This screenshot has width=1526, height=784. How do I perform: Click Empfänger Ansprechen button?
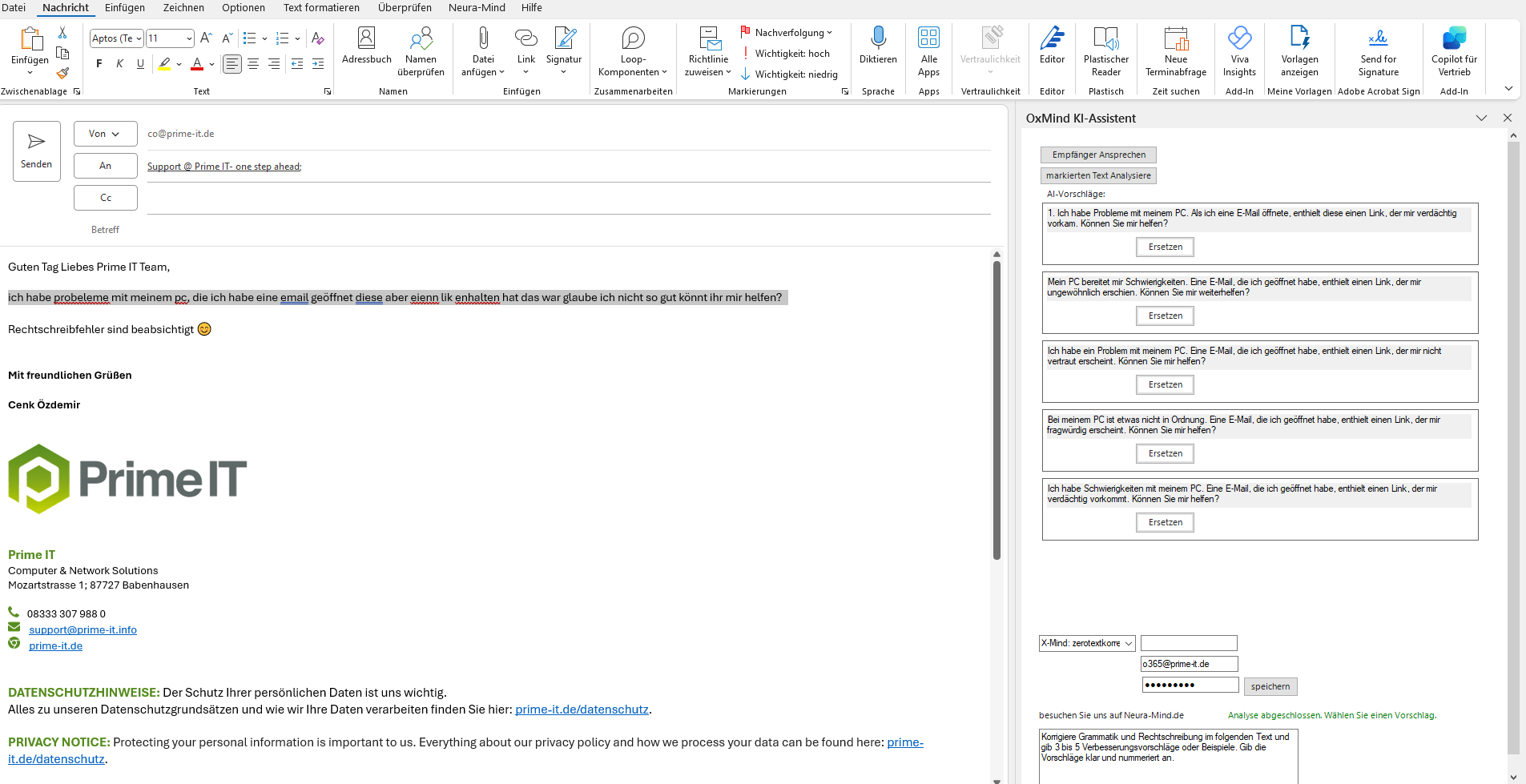click(1098, 155)
